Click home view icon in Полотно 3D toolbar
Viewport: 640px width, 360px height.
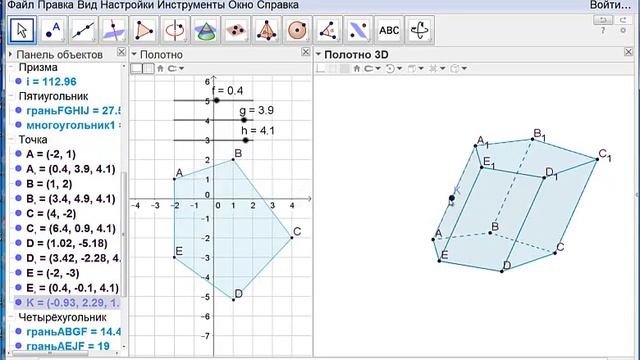[x=357, y=69]
